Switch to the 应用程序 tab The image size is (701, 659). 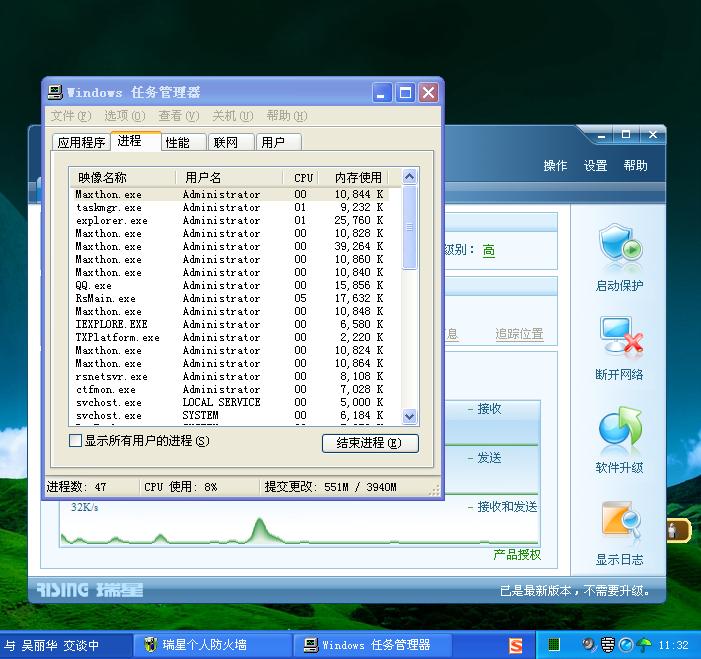pos(81,142)
